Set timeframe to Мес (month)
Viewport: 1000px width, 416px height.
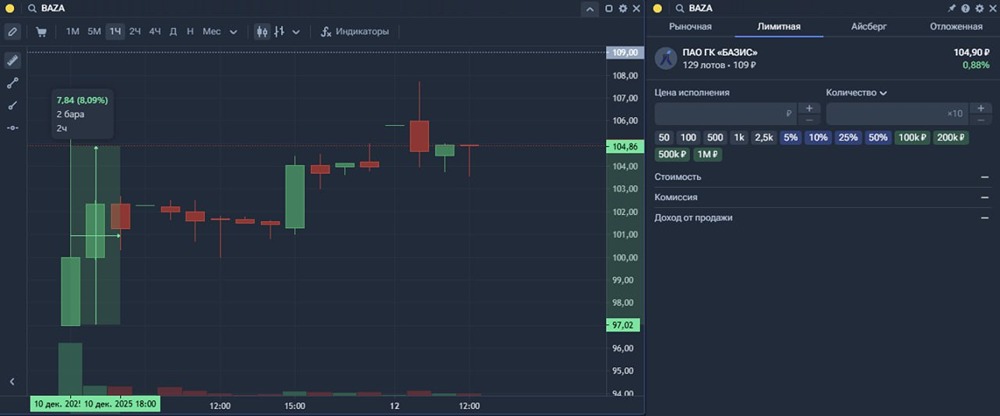(212, 31)
